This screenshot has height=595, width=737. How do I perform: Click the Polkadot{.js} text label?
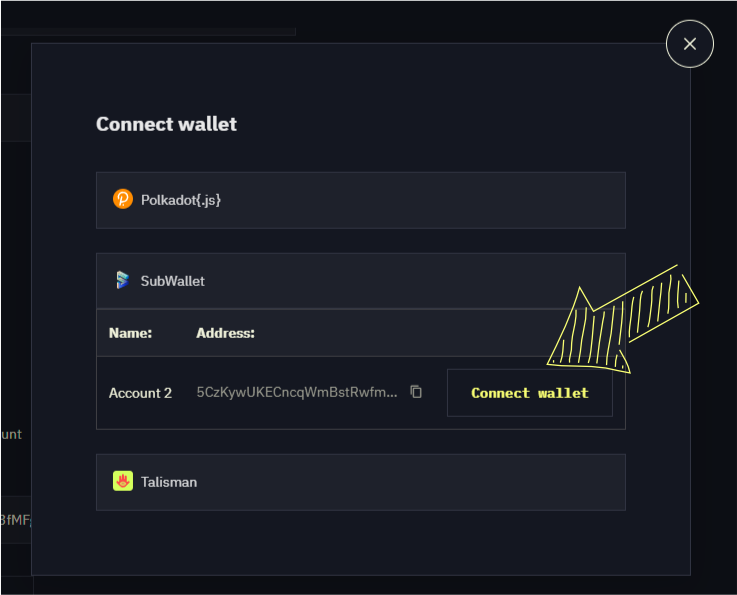pos(181,200)
